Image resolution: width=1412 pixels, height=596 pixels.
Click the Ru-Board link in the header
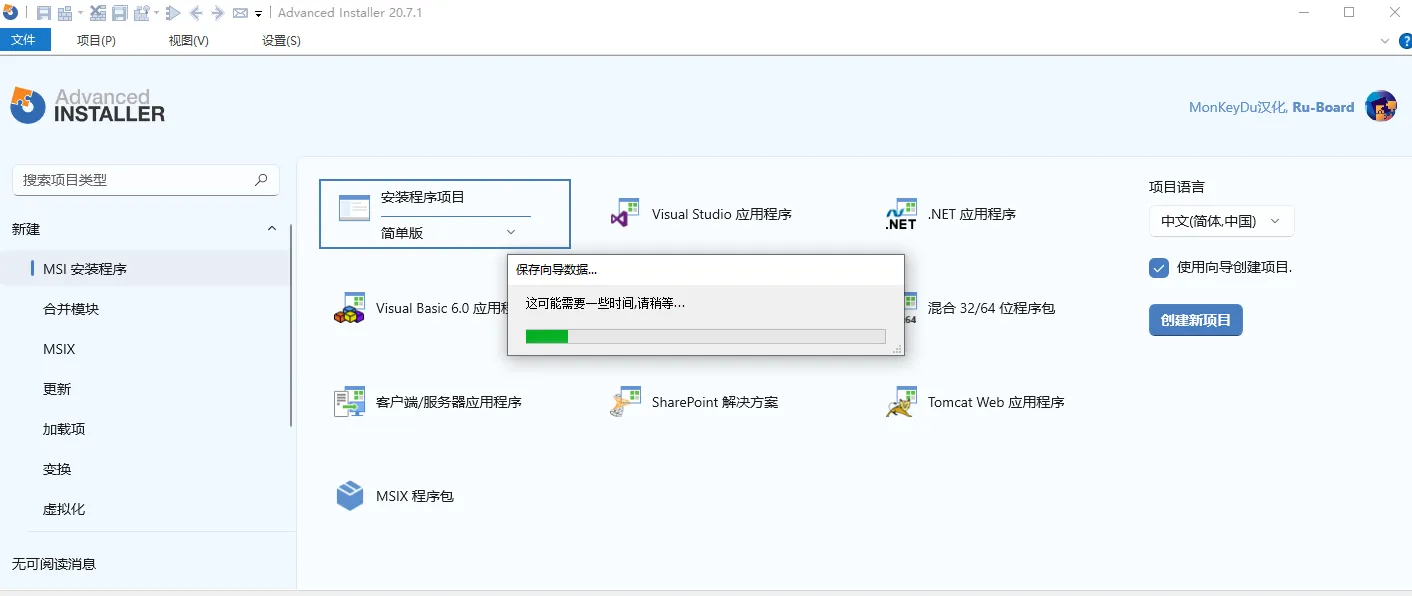[x=1323, y=106]
